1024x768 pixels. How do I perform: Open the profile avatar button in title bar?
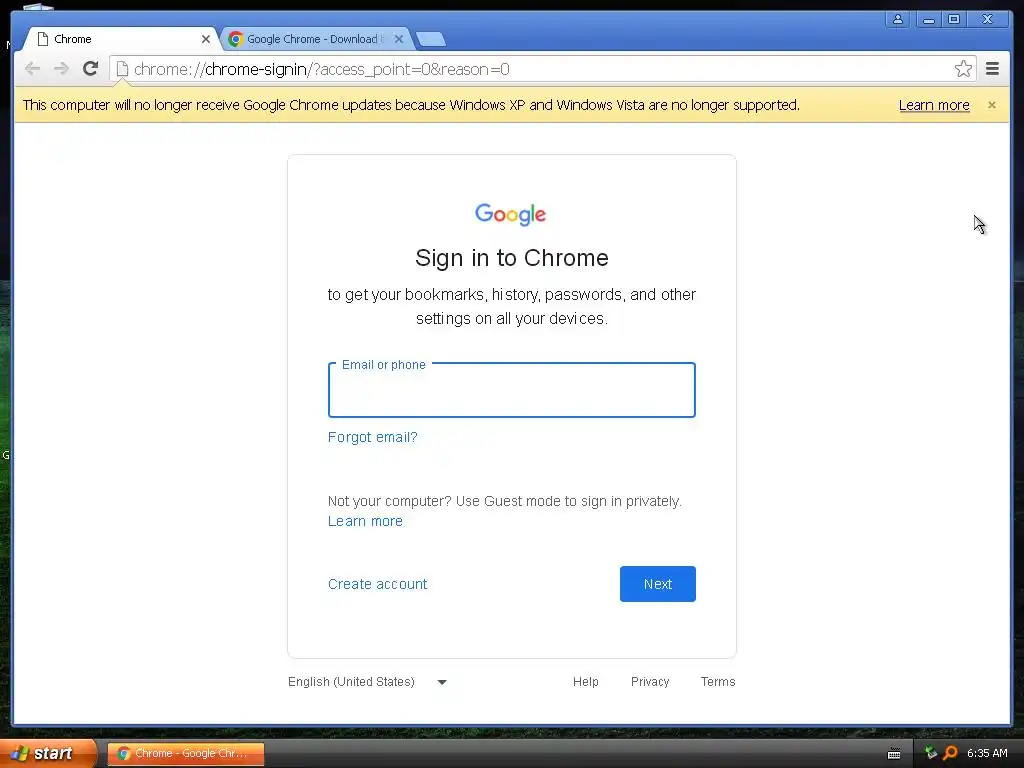pos(898,19)
